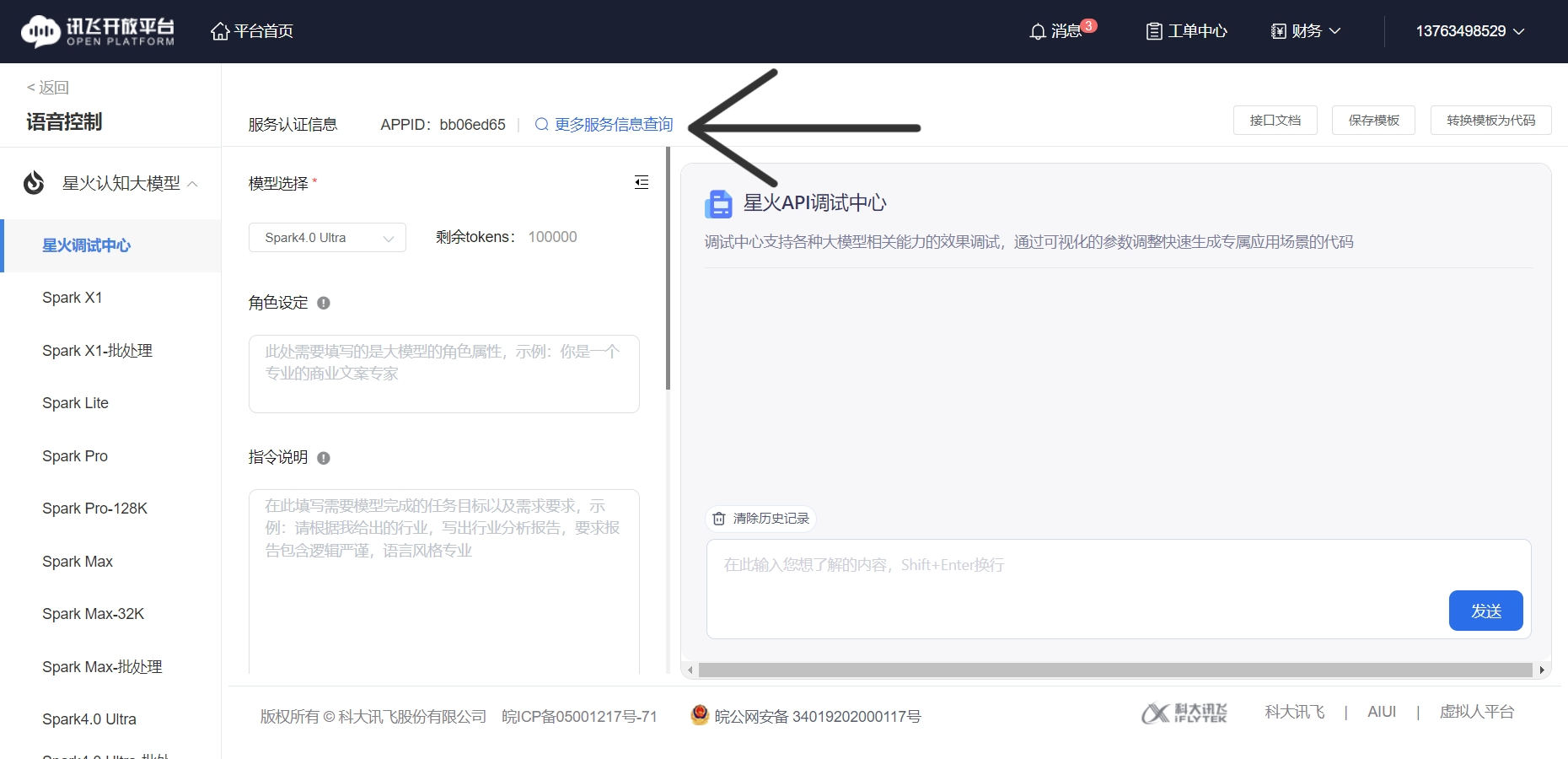1568x759 pixels.
Task: Open the Spark4.0 Ultra model dropdown
Action: coord(327,238)
